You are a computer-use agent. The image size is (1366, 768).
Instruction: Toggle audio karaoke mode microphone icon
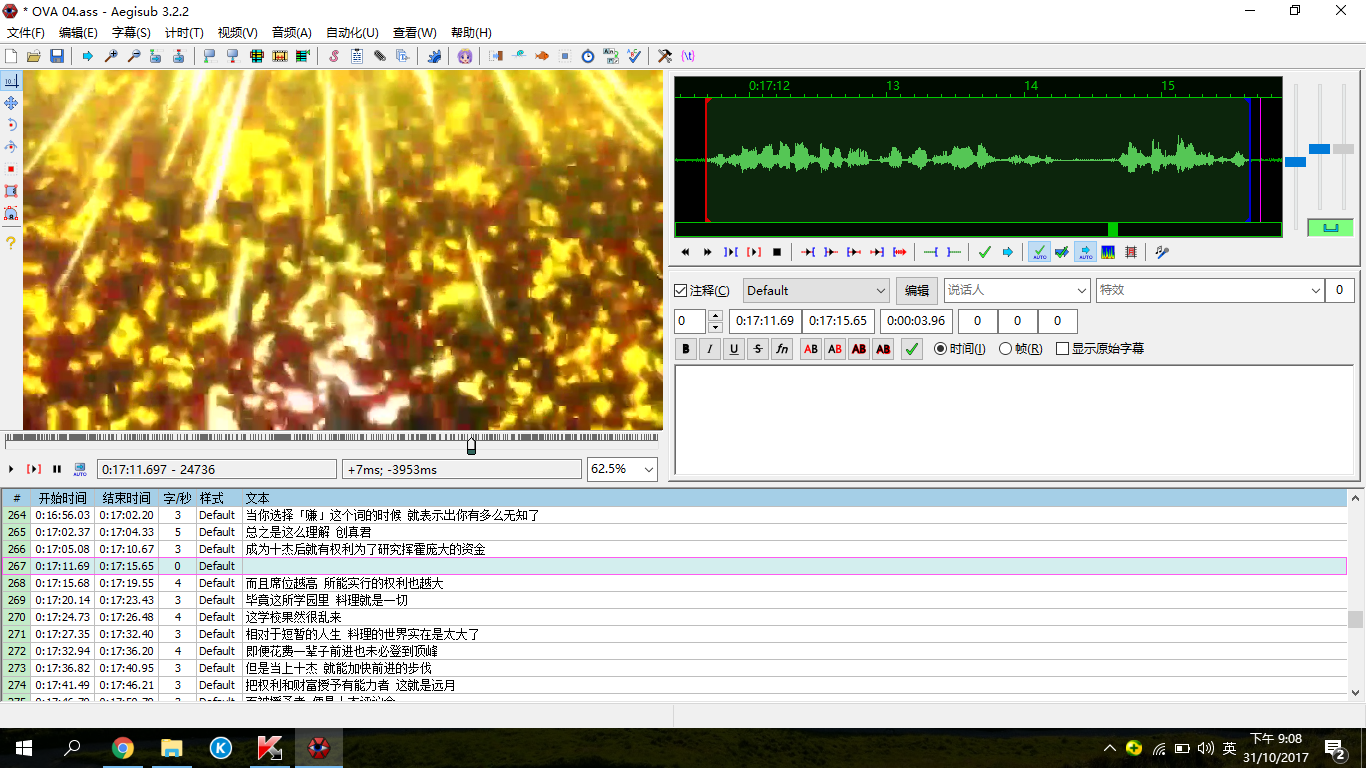tap(1162, 252)
